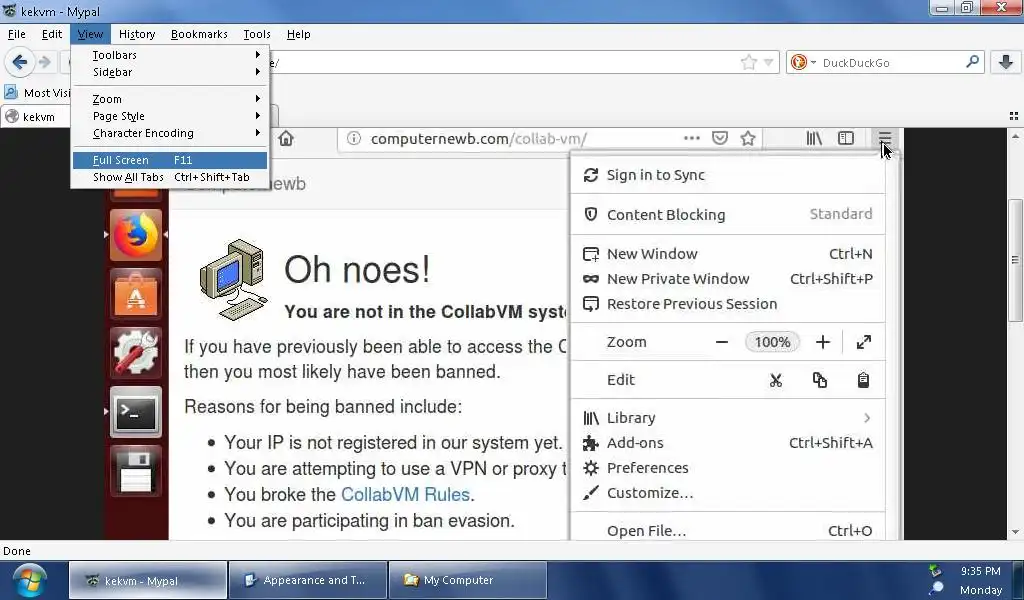Image resolution: width=1024 pixels, height=600 pixels.
Task: Enter full screen via zoom arrows icon
Action: tap(863, 342)
